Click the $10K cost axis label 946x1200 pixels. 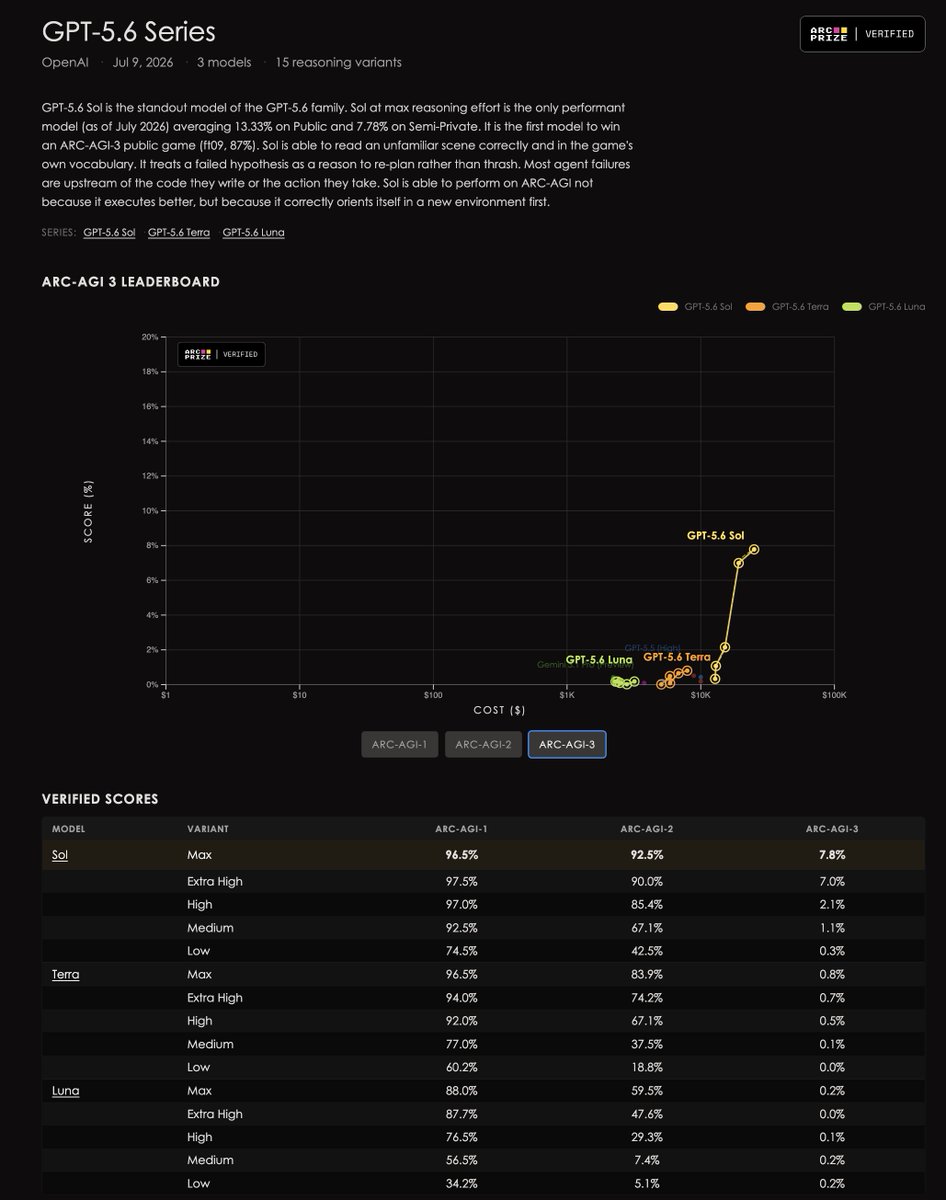click(x=700, y=695)
